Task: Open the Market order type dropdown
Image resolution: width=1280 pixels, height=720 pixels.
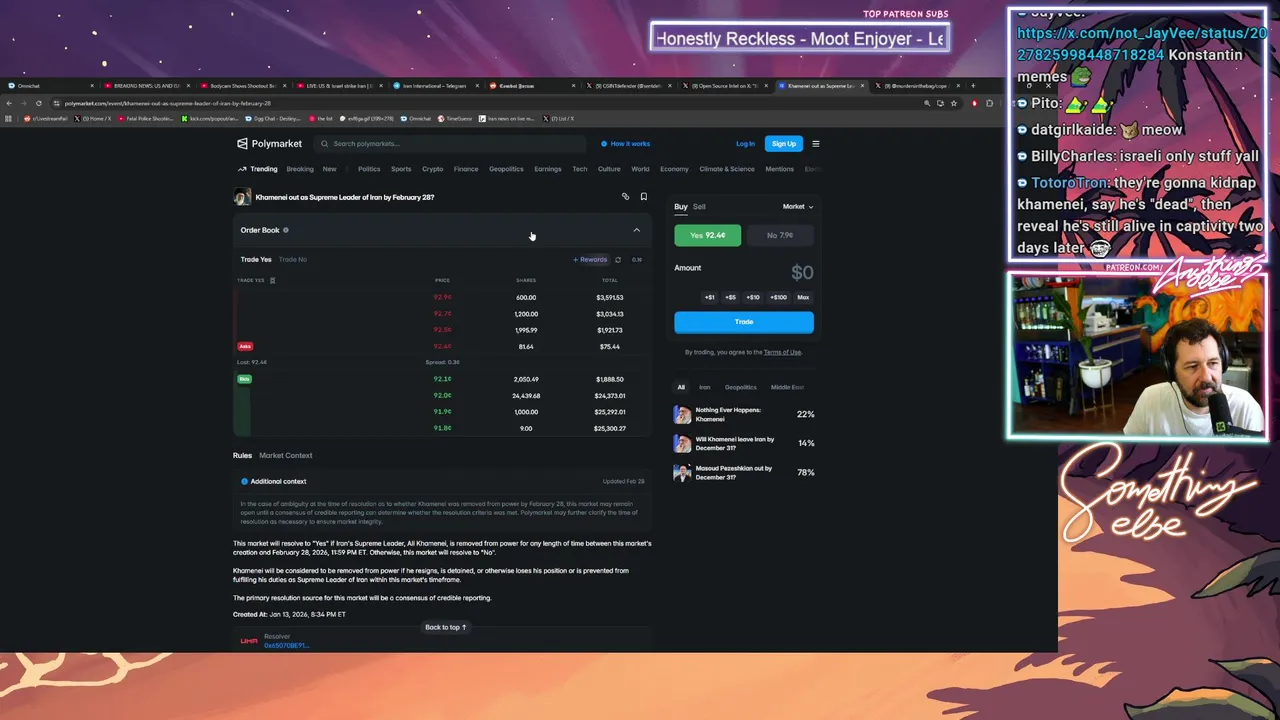Action: (x=798, y=207)
